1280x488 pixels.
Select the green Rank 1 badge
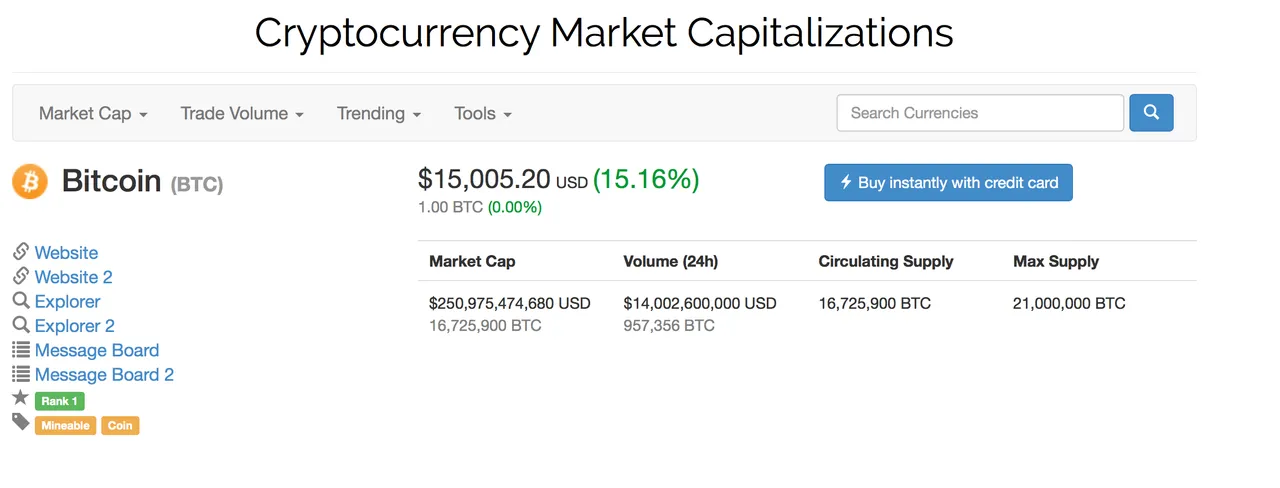click(60, 401)
